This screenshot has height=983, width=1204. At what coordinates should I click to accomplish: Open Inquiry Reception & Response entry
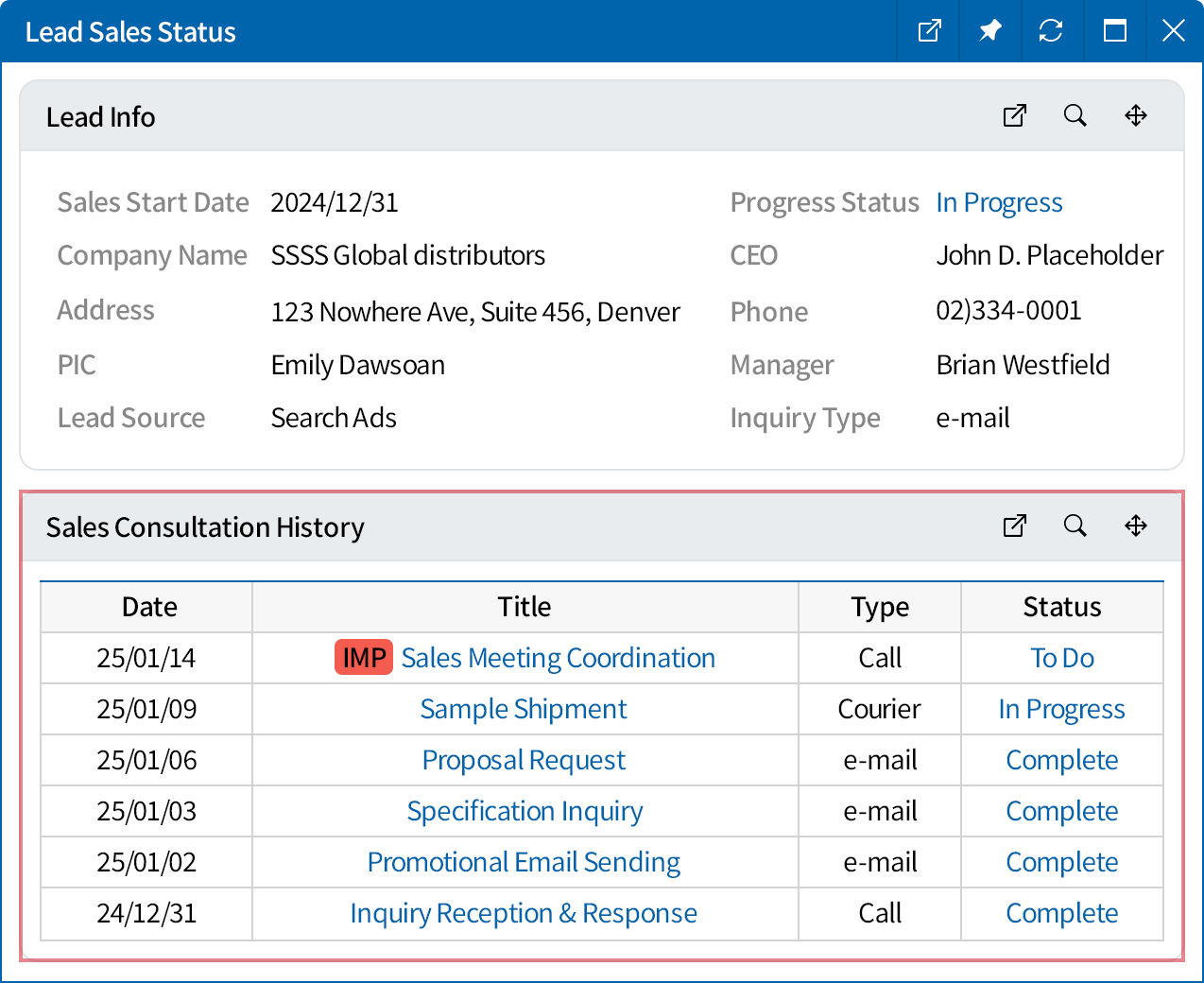pos(524,913)
